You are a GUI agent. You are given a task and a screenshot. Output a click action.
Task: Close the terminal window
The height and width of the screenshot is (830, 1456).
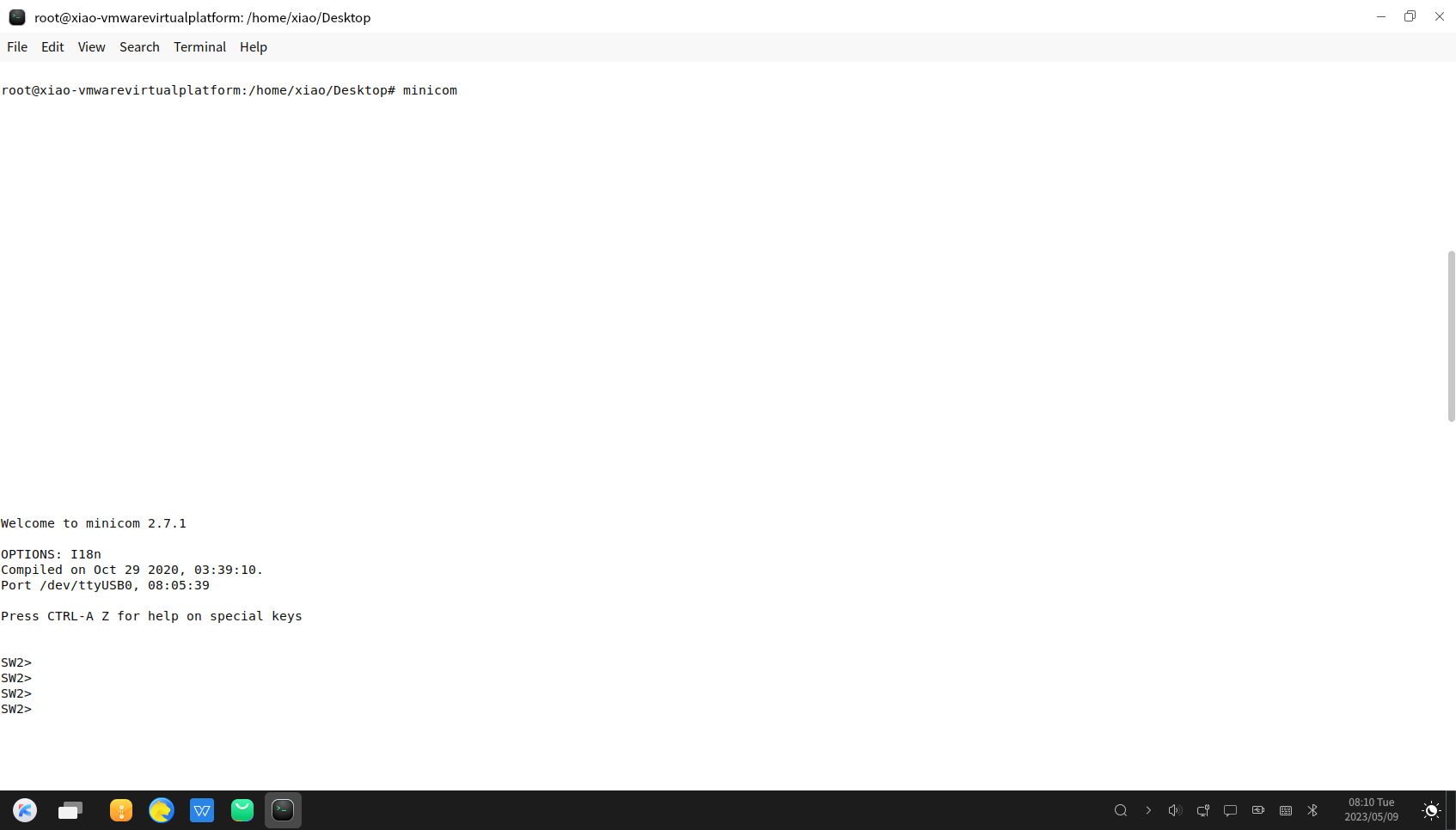1440,16
